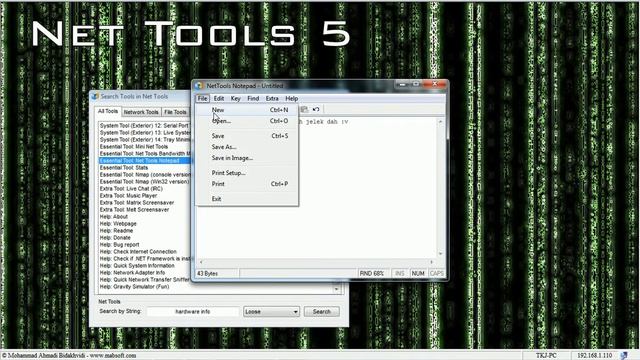640x360 pixels.
Task: Click the 43 Bytes status bar cell
Action: pyautogui.click(x=216, y=273)
